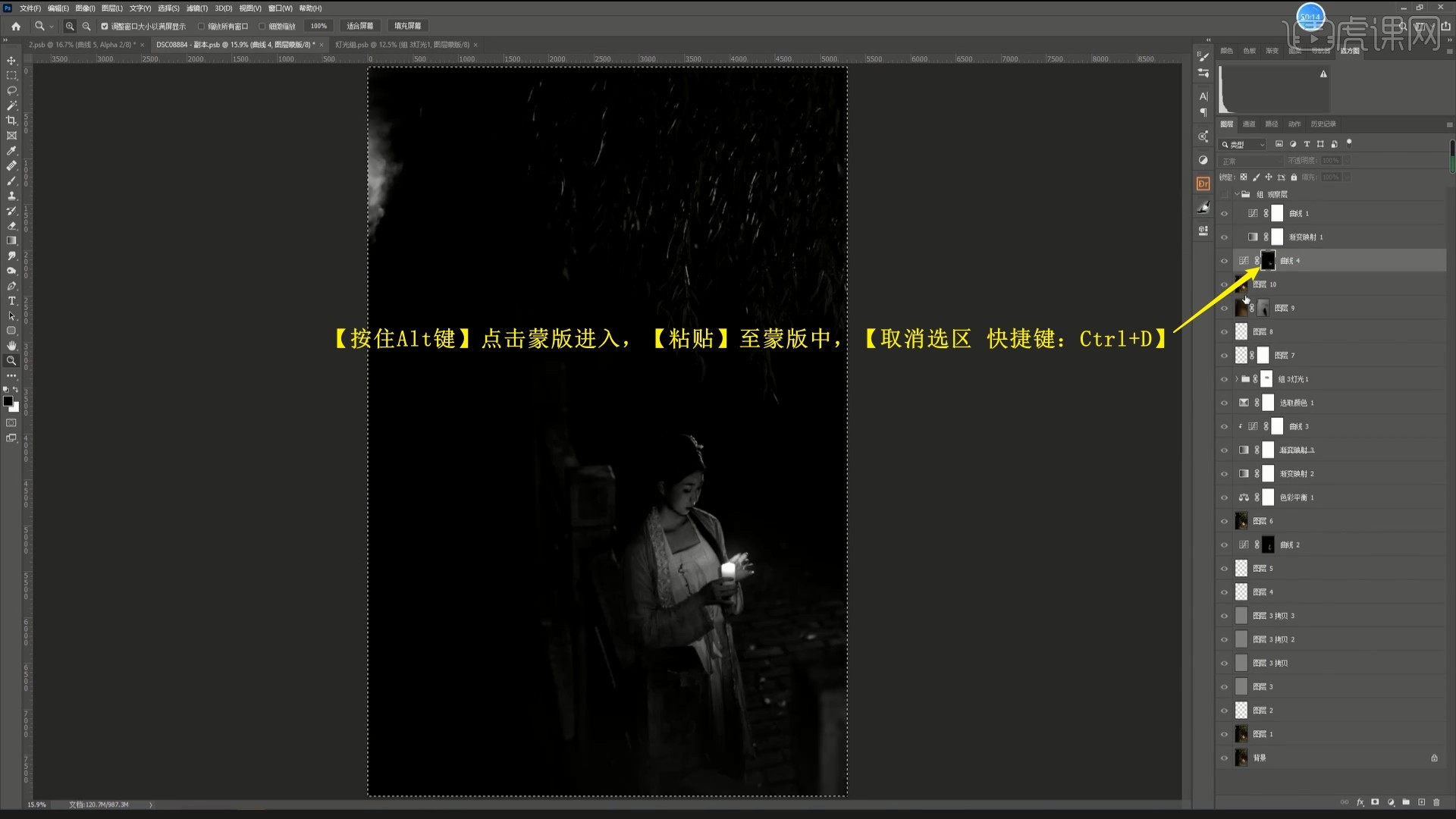Switch to the 通道 panel tab
1456x819 pixels.
click(1249, 124)
